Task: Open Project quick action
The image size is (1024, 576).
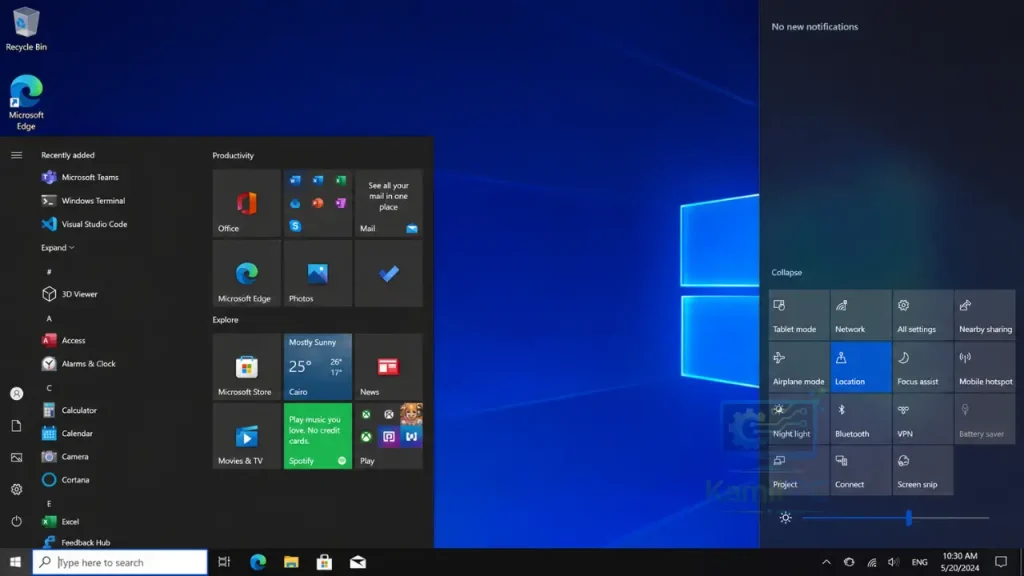Action: [799, 471]
